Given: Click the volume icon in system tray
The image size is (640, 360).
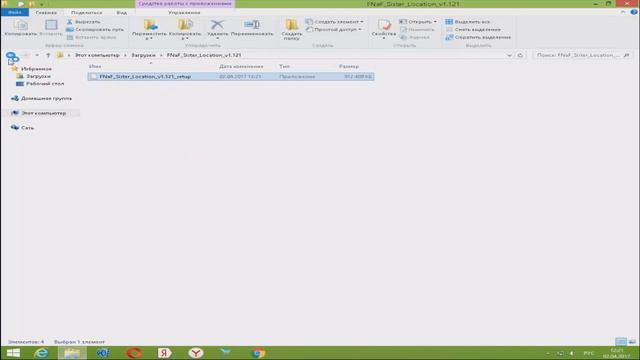Looking at the screenshot, I should [571, 353].
